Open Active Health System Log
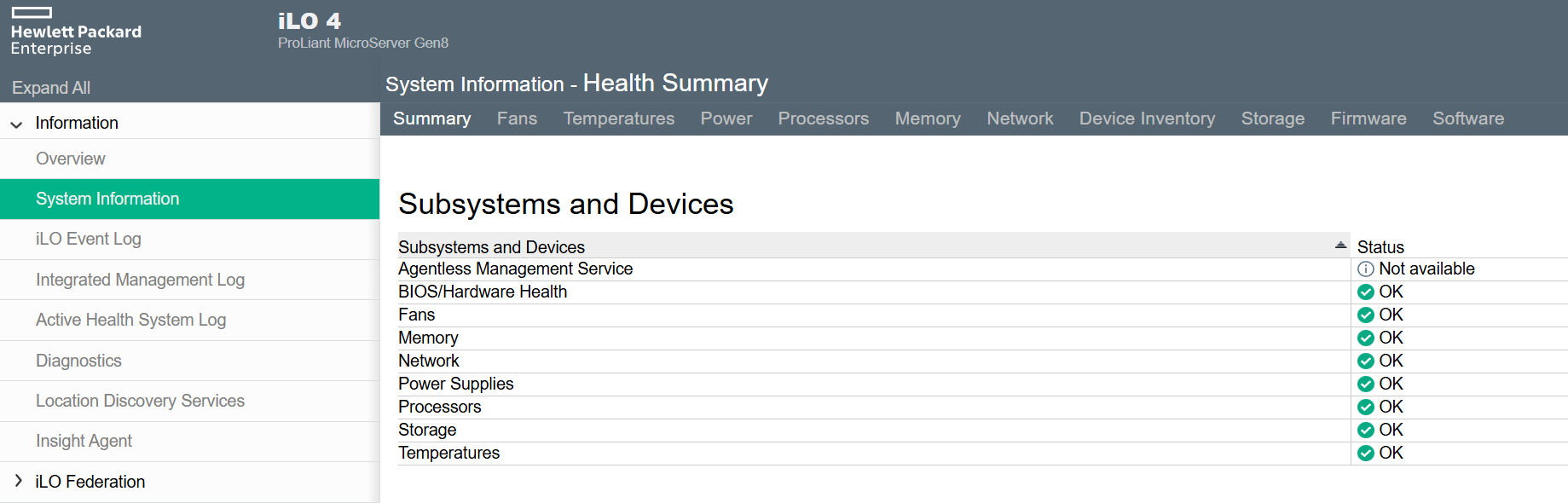This screenshot has width=1568, height=503. tap(130, 320)
